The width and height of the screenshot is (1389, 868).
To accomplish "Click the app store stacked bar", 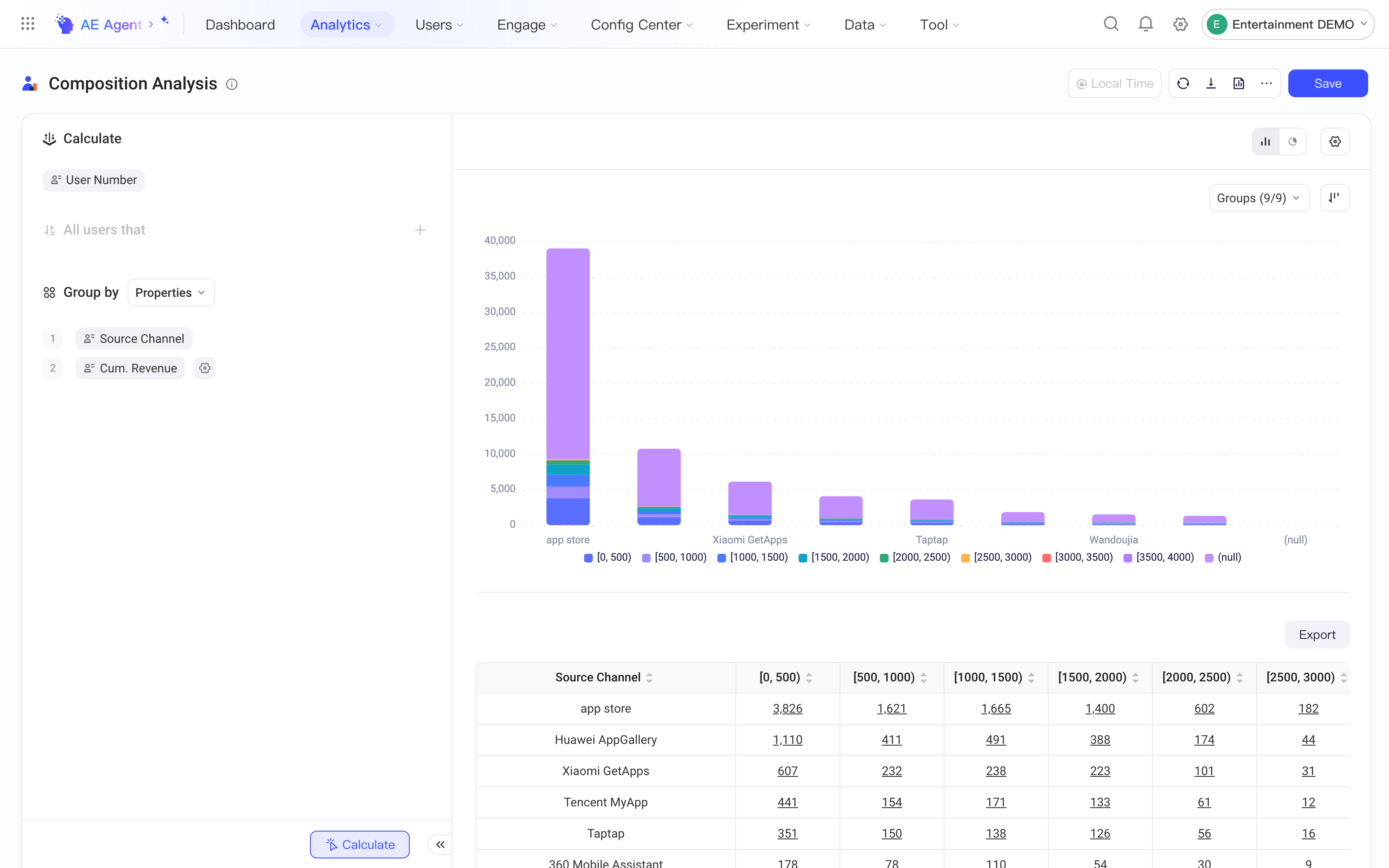I will click(568, 387).
